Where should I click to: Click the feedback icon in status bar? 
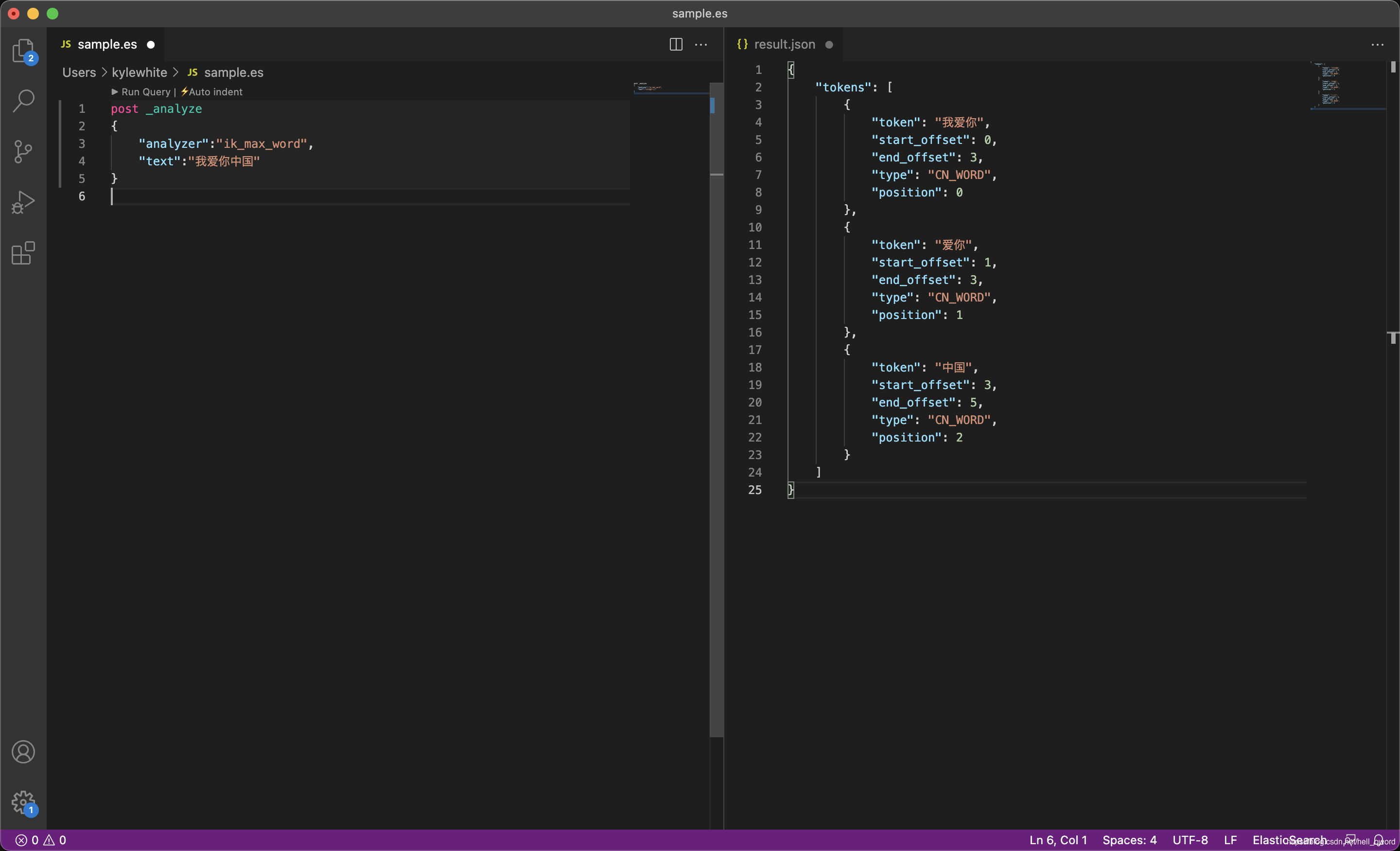pos(1350,840)
